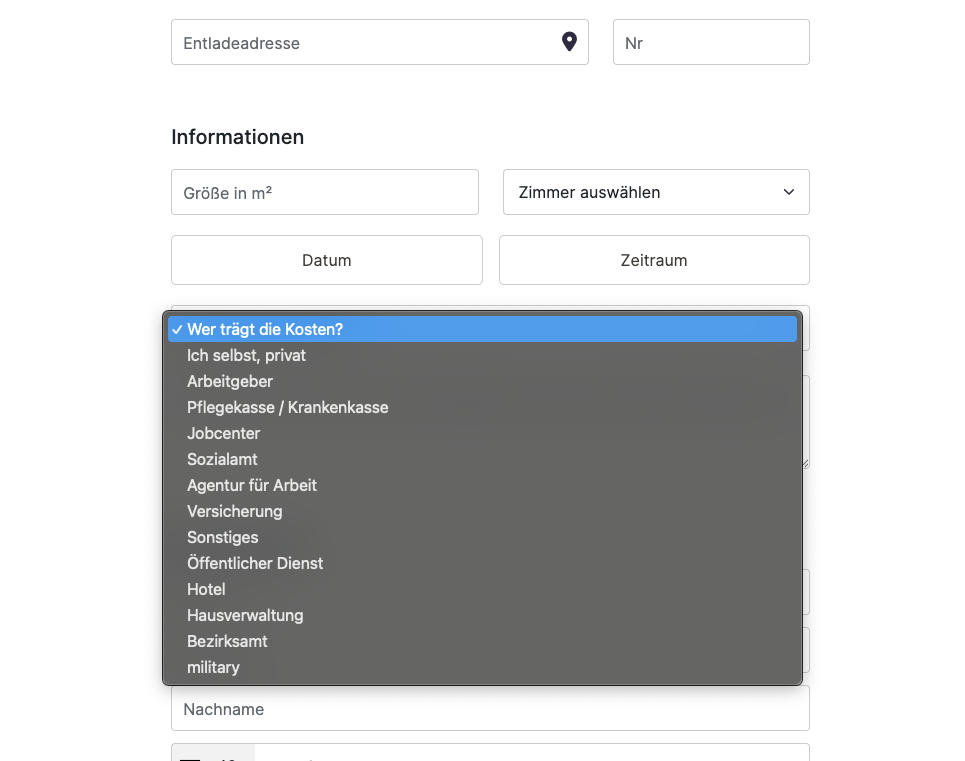Image resolution: width=965 pixels, height=761 pixels.
Task: Choose Jobcenter as cost bearer
Action: (482, 433)
